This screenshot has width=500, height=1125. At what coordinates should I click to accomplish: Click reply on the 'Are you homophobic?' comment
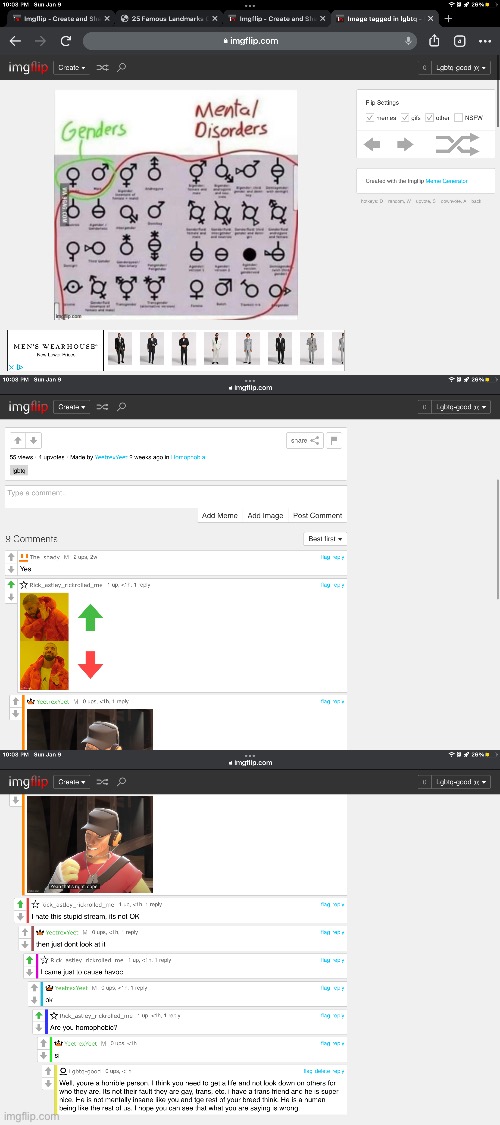coord(339,1016)
